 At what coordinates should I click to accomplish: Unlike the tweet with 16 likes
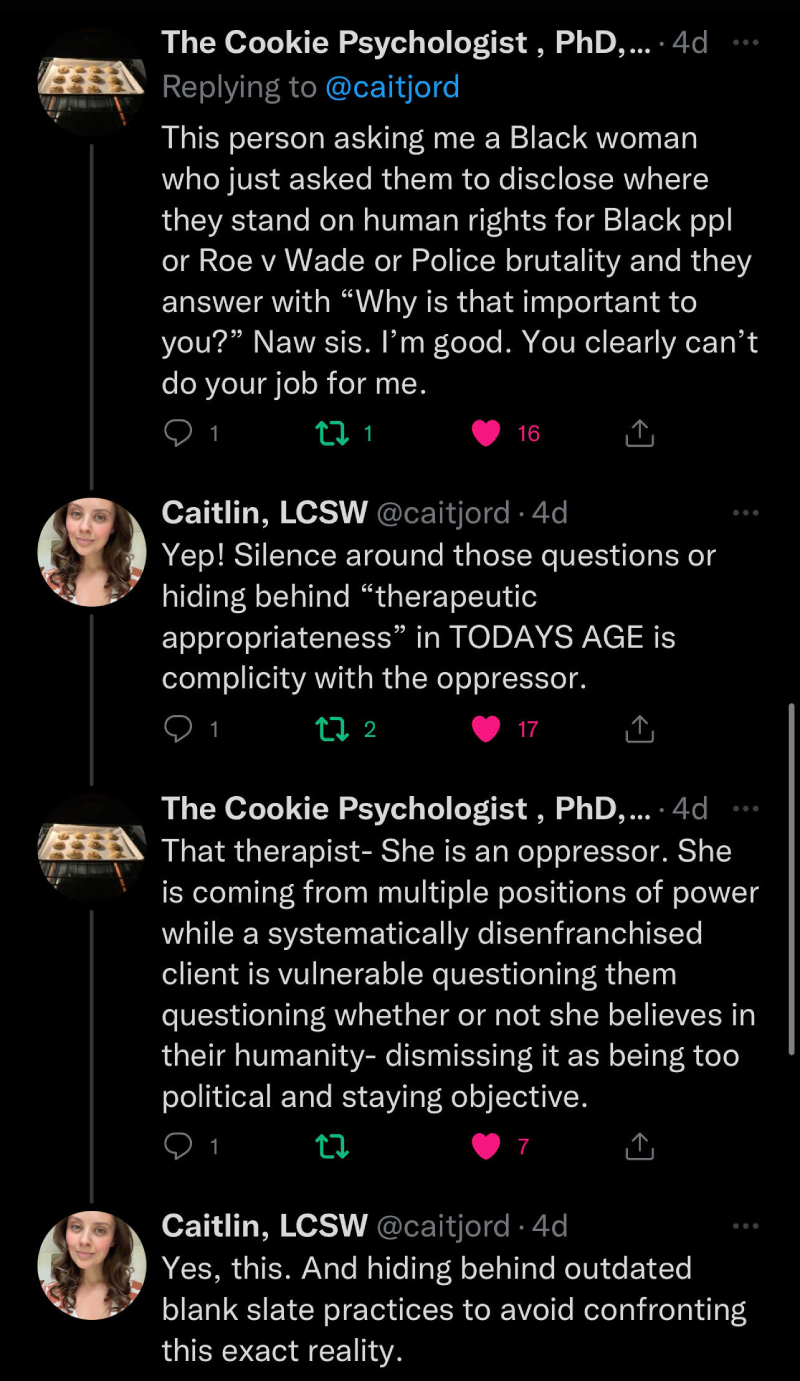[486, 433]
